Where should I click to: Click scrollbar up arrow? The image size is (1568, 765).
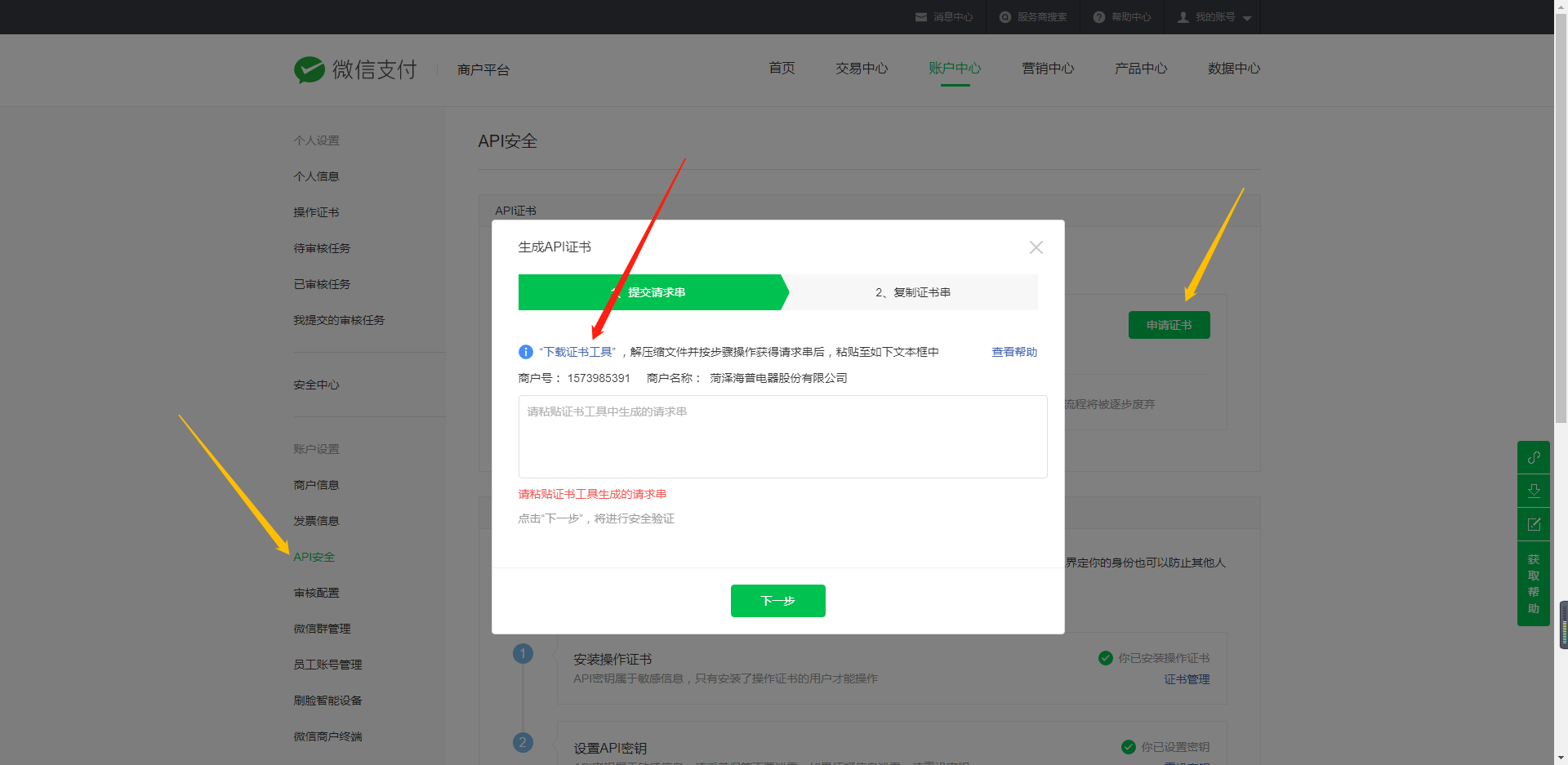pos(1561,6)
